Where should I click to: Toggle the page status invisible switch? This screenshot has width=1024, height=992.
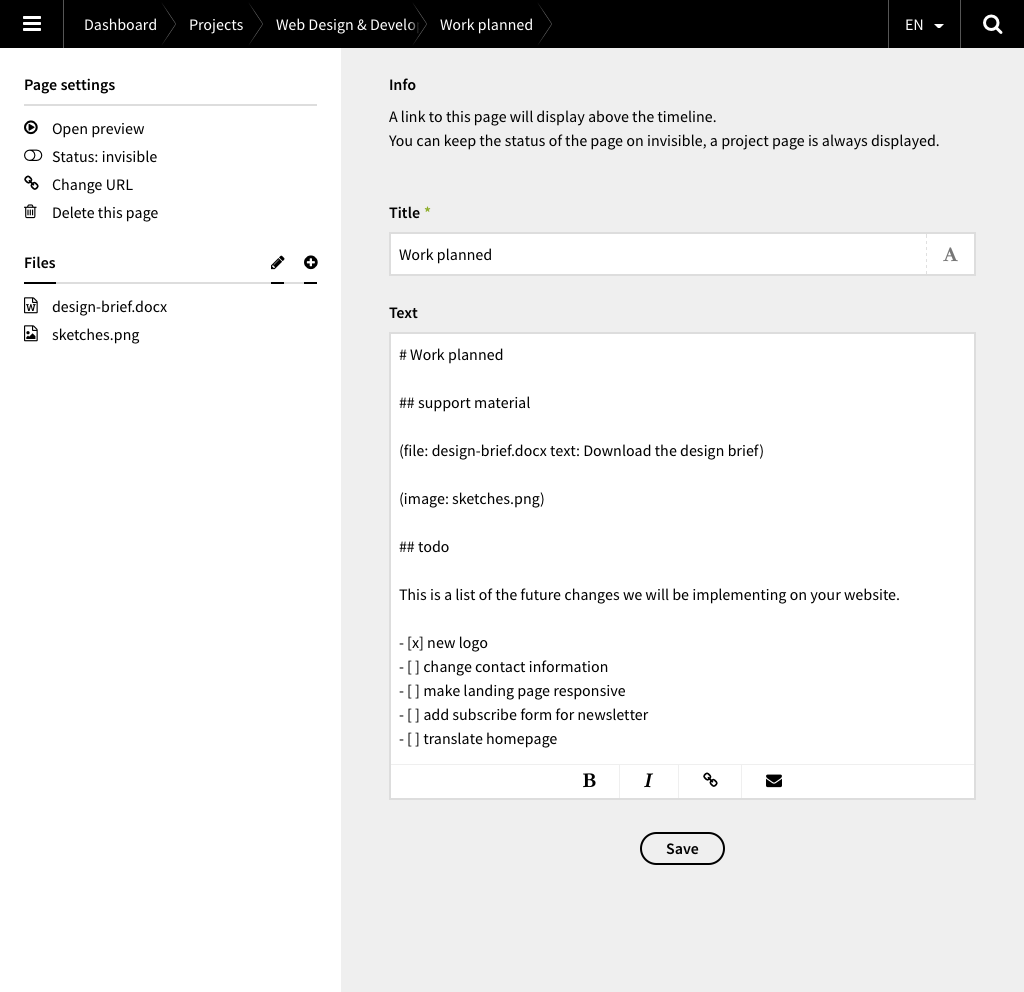click(x=33, y=155)
